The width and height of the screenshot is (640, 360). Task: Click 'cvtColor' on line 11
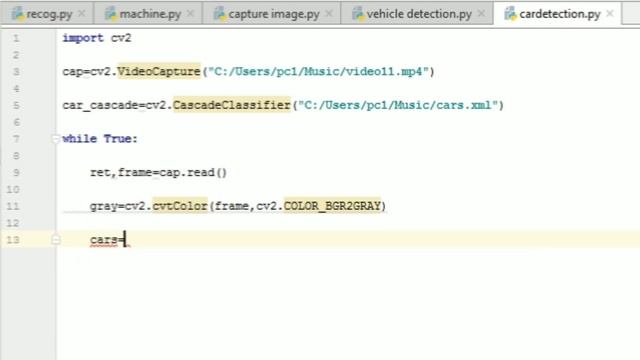180,206
